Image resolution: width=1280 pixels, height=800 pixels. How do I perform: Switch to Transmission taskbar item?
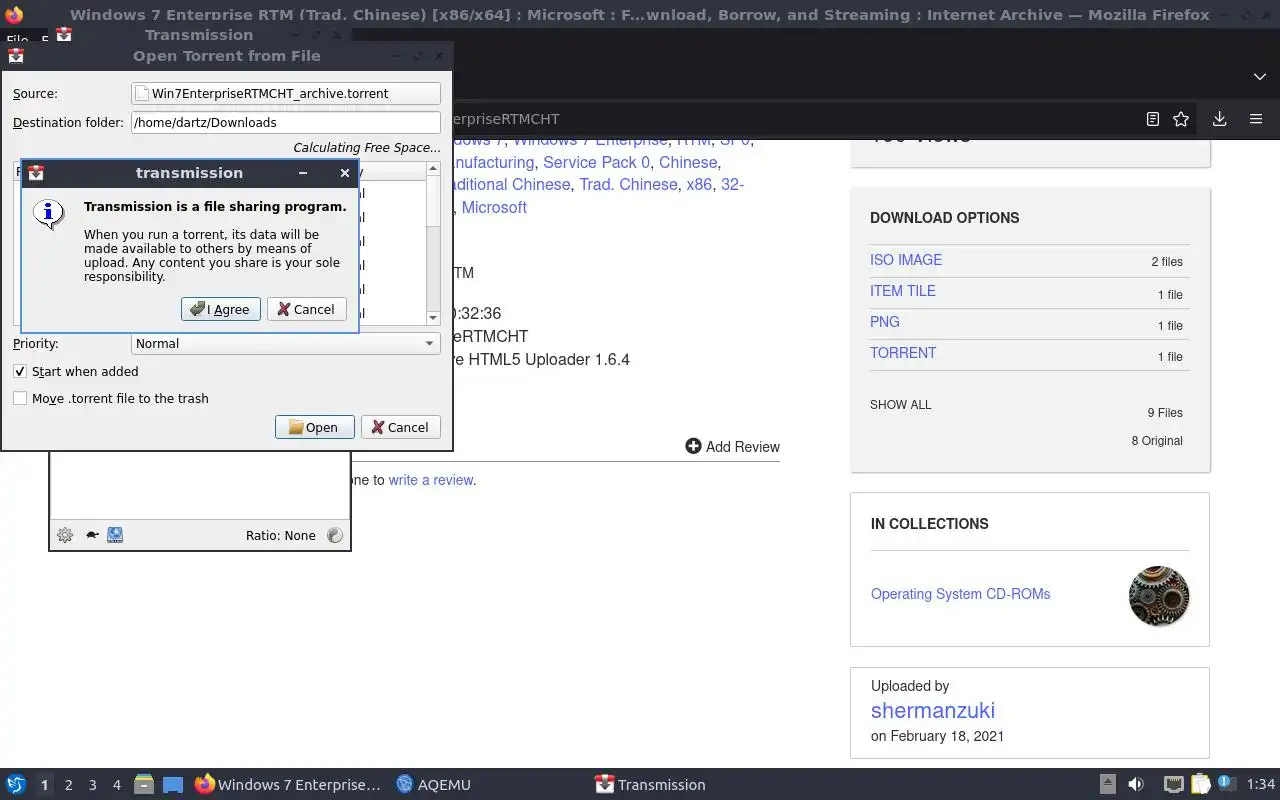[651, 785]
